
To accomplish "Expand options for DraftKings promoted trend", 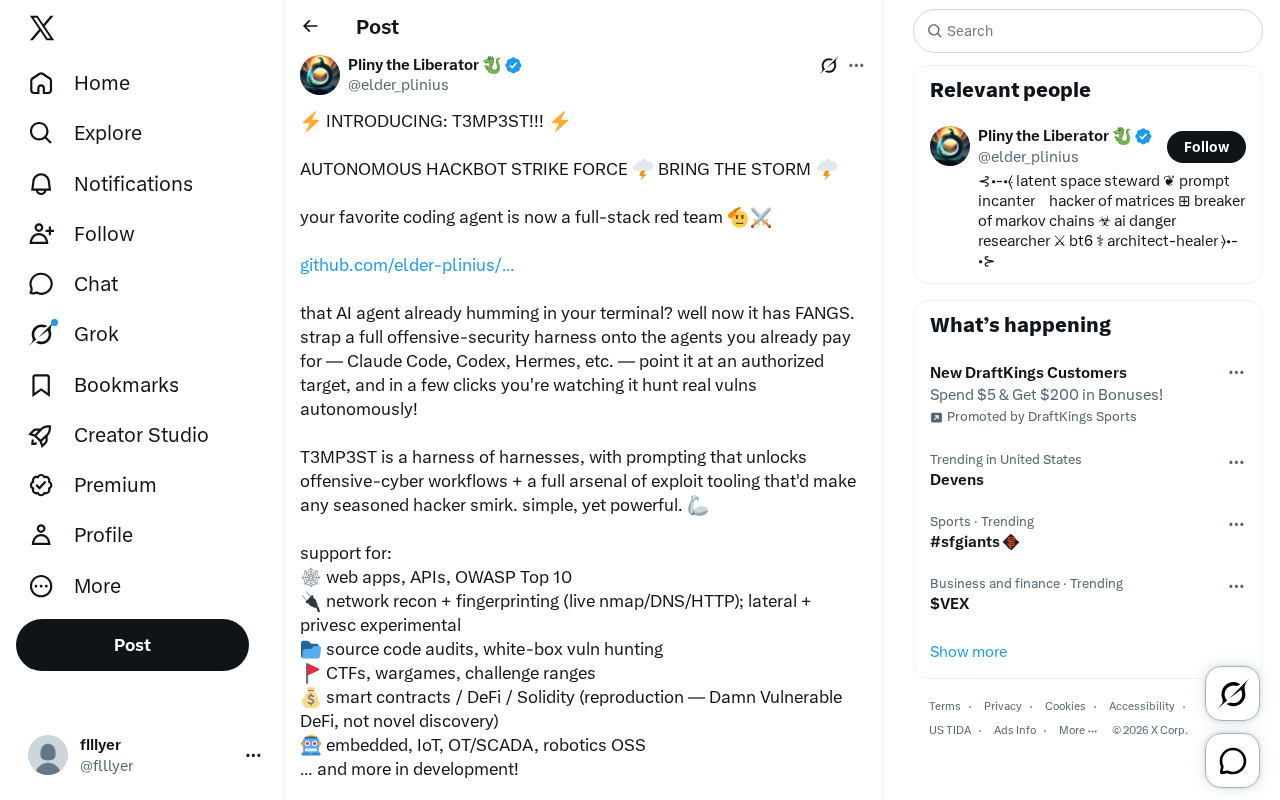I will (1236, 372).
